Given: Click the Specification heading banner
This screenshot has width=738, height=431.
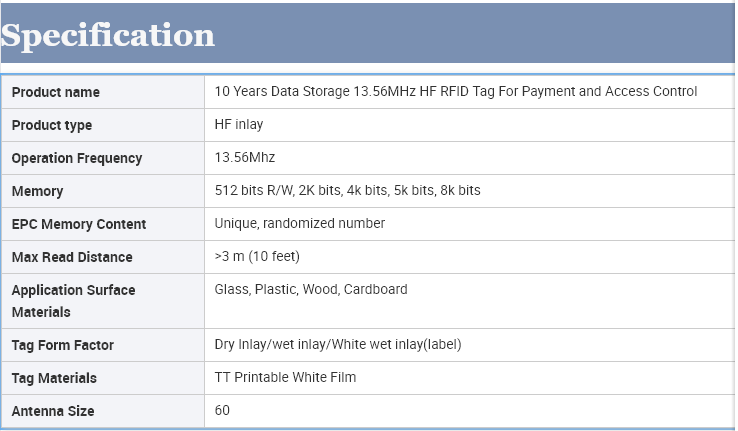Looking at the screenshot, I should coord(108,34).
